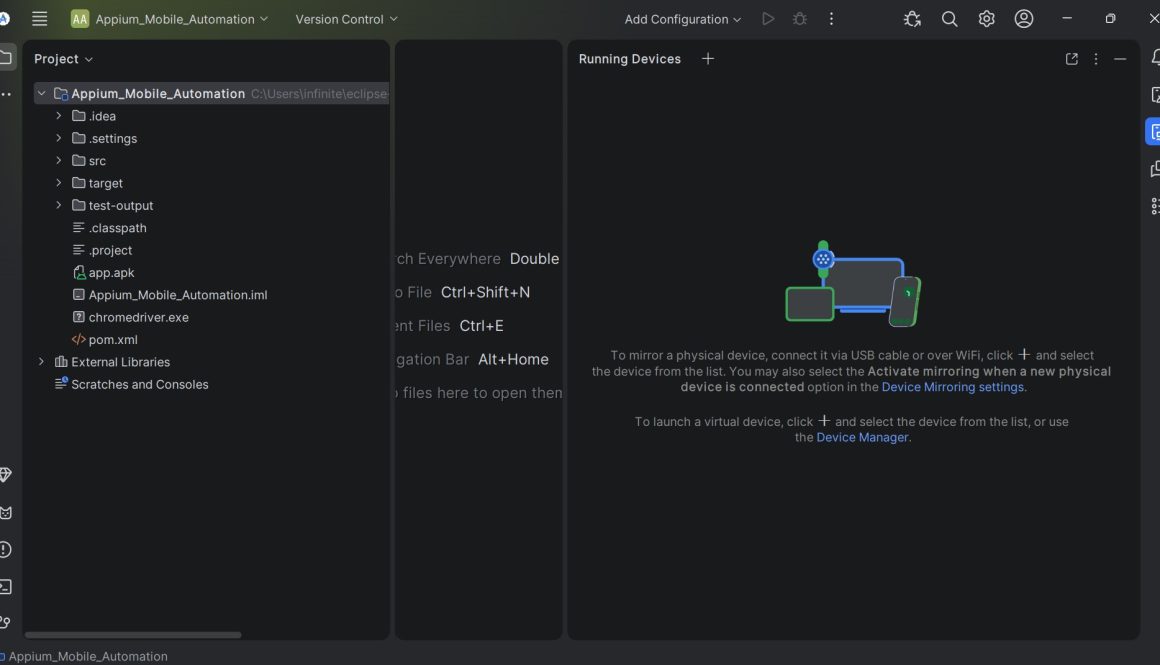The width and height of the screenshot is (1160, 665).
Task: Click Appium_Mobile_Automation in the status bar
Action: pyautogui.click(x=87, y=656)
